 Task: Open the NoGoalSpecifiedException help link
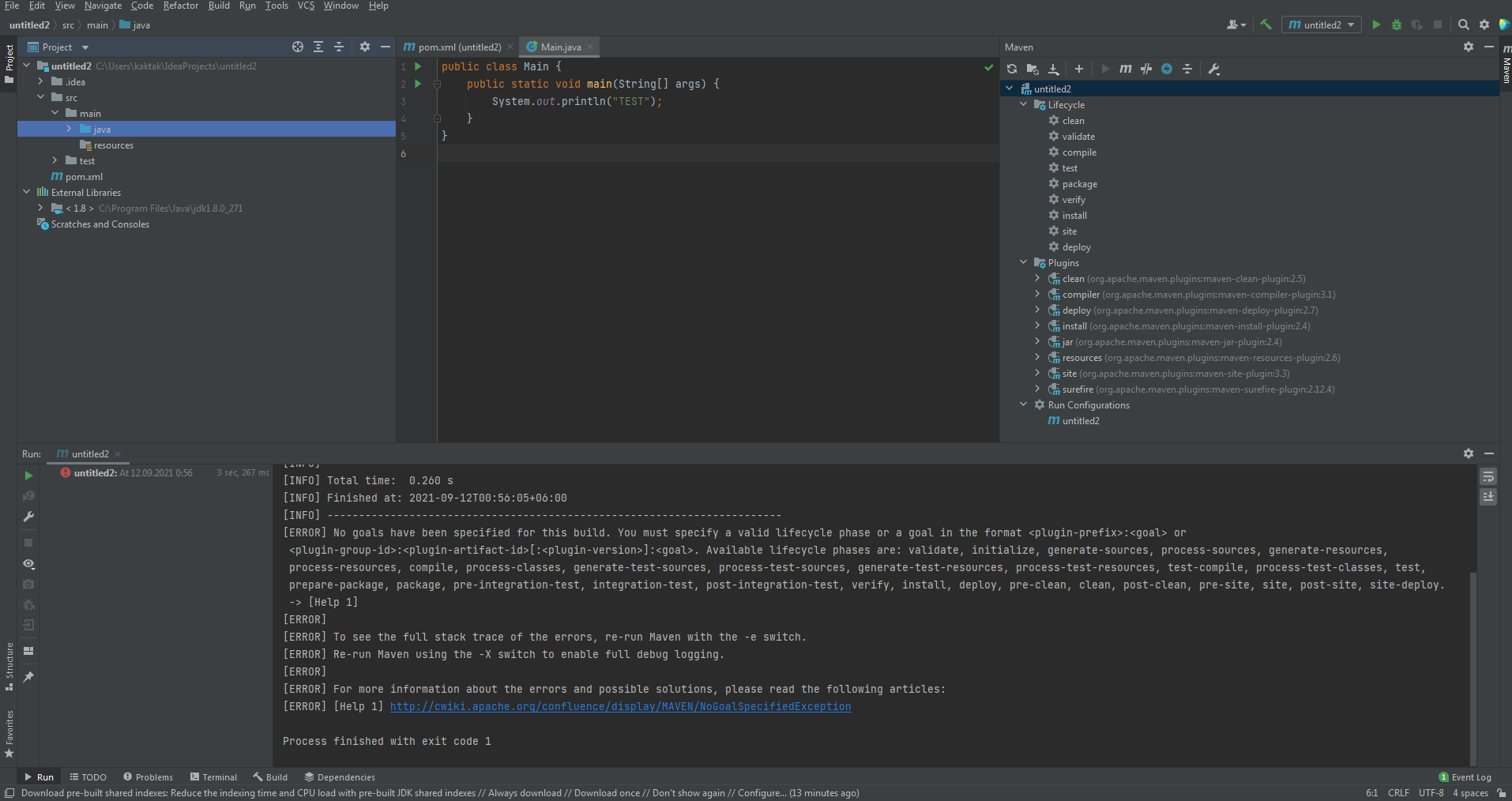pos(621,707)
